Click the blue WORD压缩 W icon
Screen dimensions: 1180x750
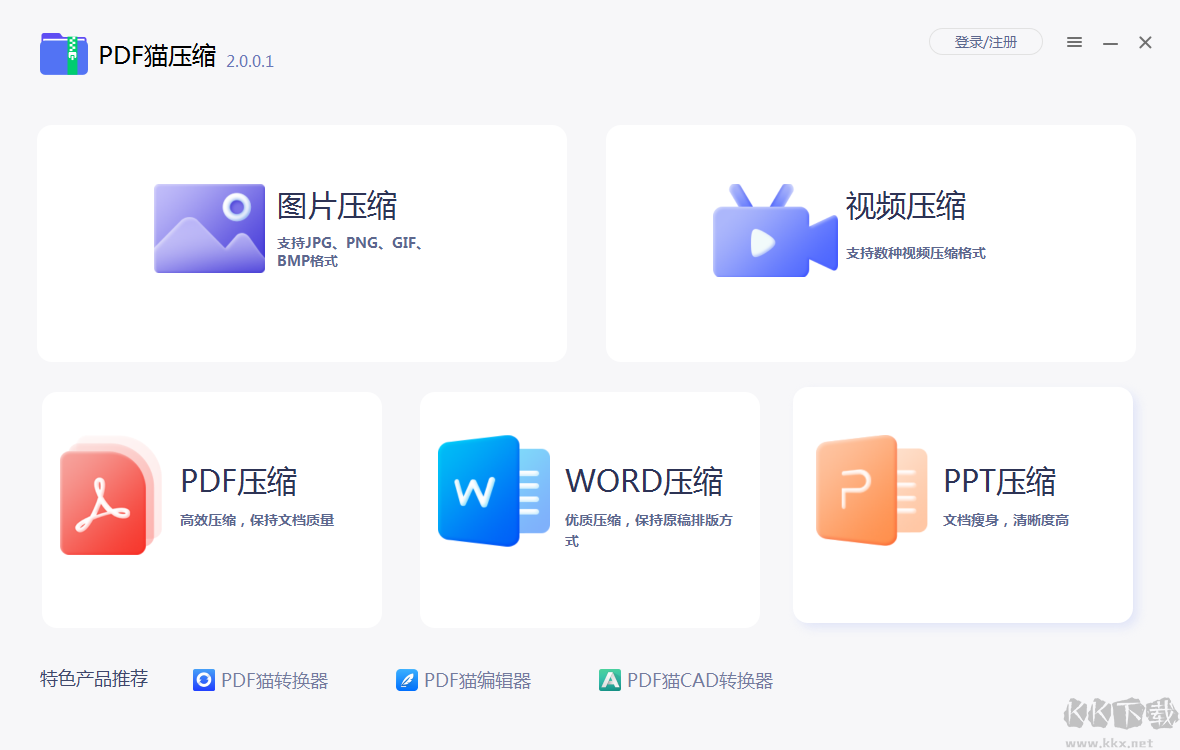tap(492, 490)
